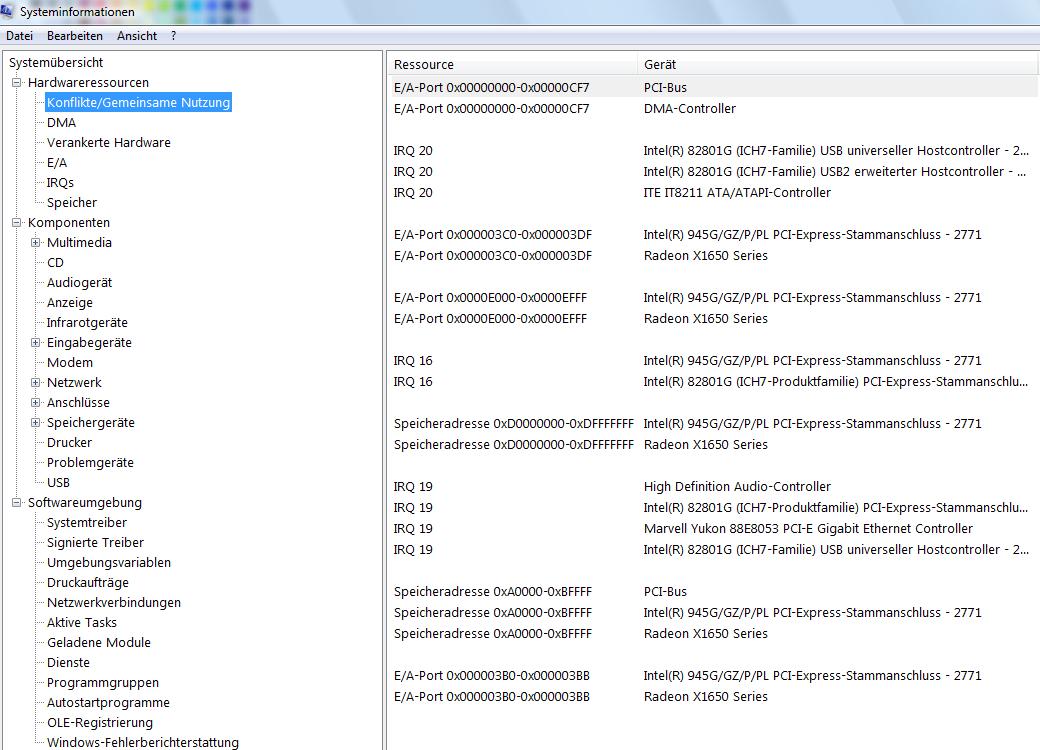Select Geladene Module in the tree

[x=98, y=642]
